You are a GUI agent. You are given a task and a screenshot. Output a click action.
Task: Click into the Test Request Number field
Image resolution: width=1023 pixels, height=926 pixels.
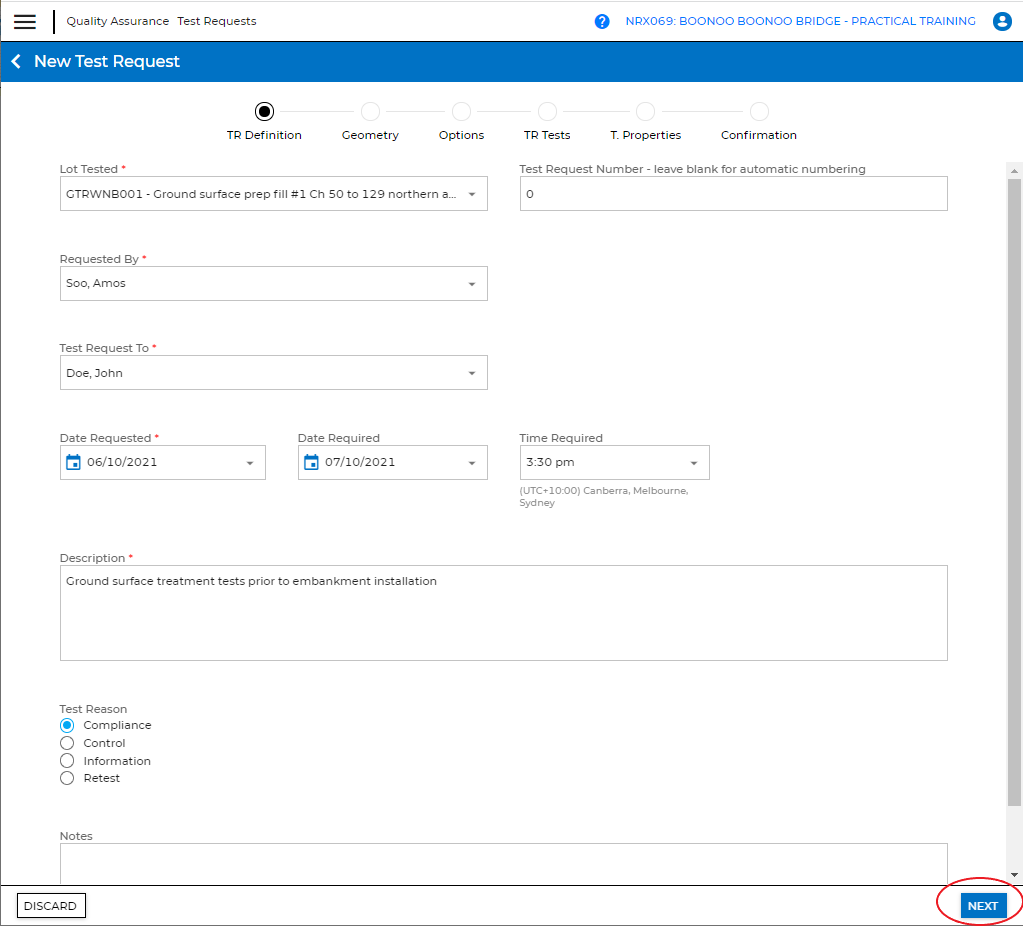[x=733, y=194]
